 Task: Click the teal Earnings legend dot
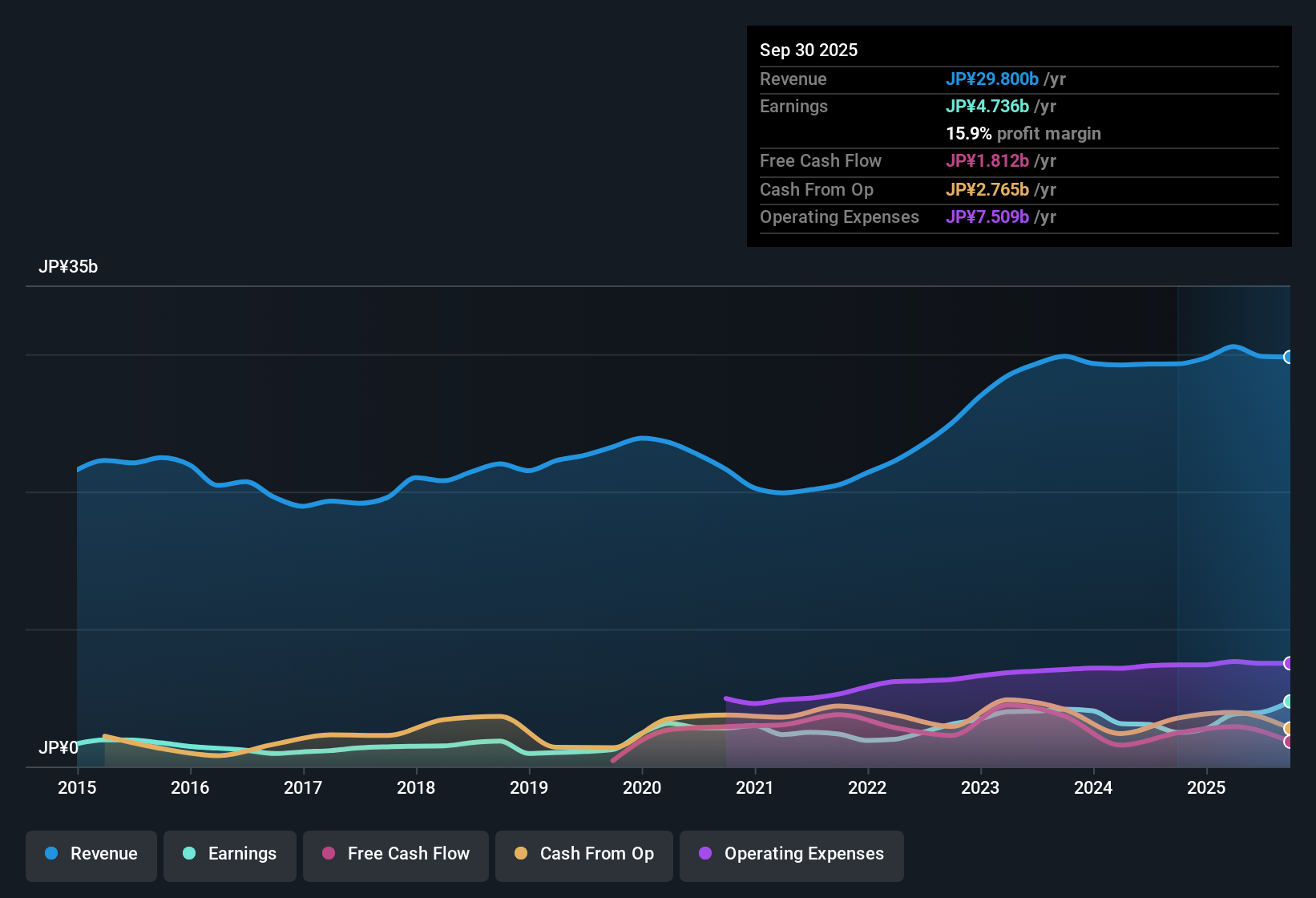click(190, 854)
